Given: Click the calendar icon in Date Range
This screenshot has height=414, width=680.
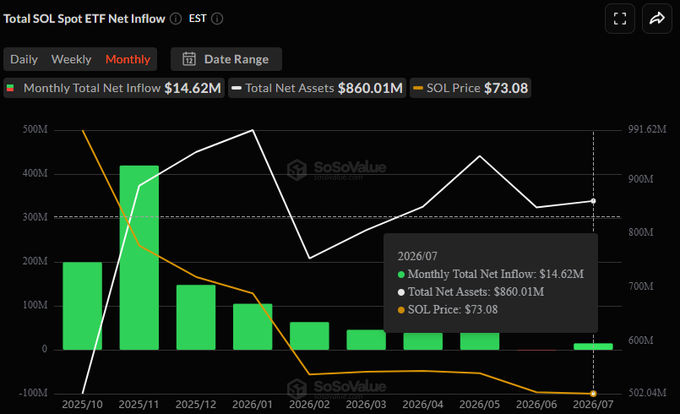Looking at the screenshot, I should pos(189,59).
